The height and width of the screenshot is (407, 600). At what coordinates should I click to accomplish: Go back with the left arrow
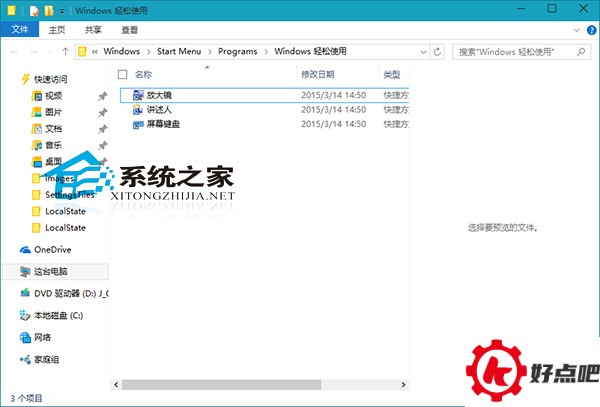pos(14,52)
